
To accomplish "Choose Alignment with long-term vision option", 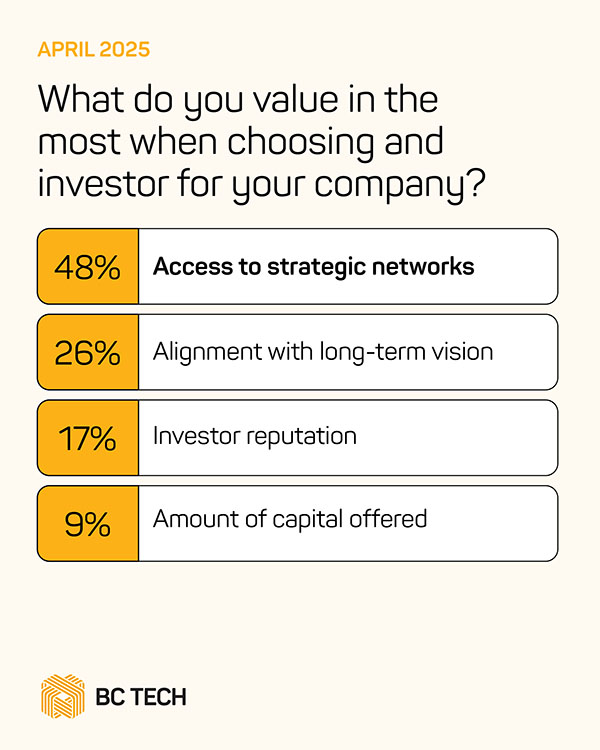I will point(323,352).
